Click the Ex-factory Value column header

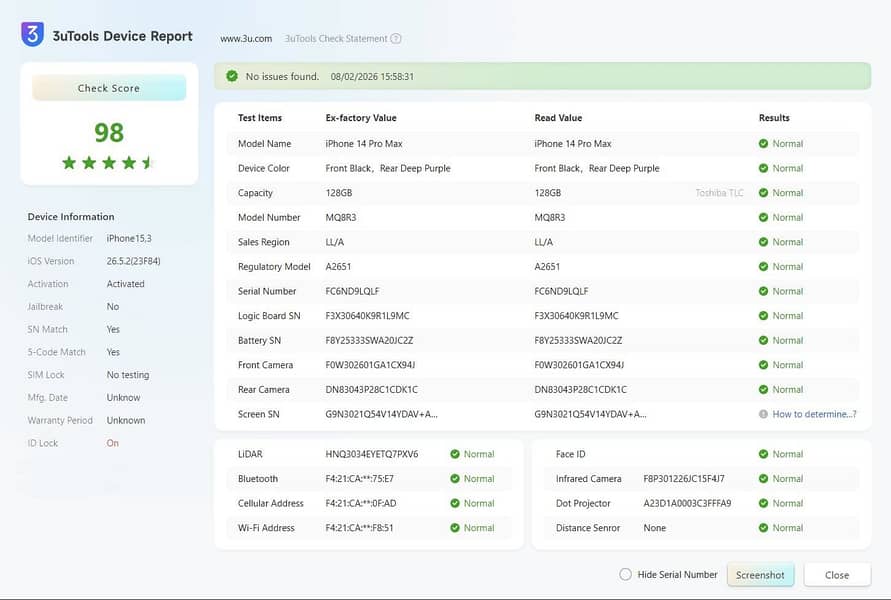[361, 118]
